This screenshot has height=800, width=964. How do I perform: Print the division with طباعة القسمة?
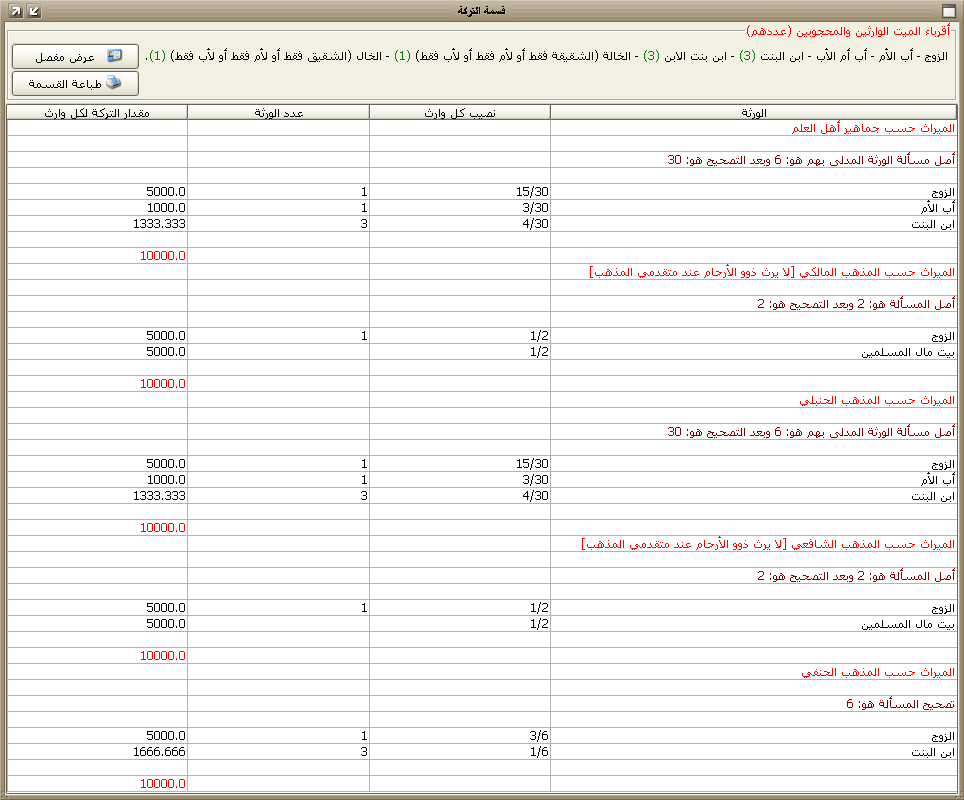coord(75,84)
